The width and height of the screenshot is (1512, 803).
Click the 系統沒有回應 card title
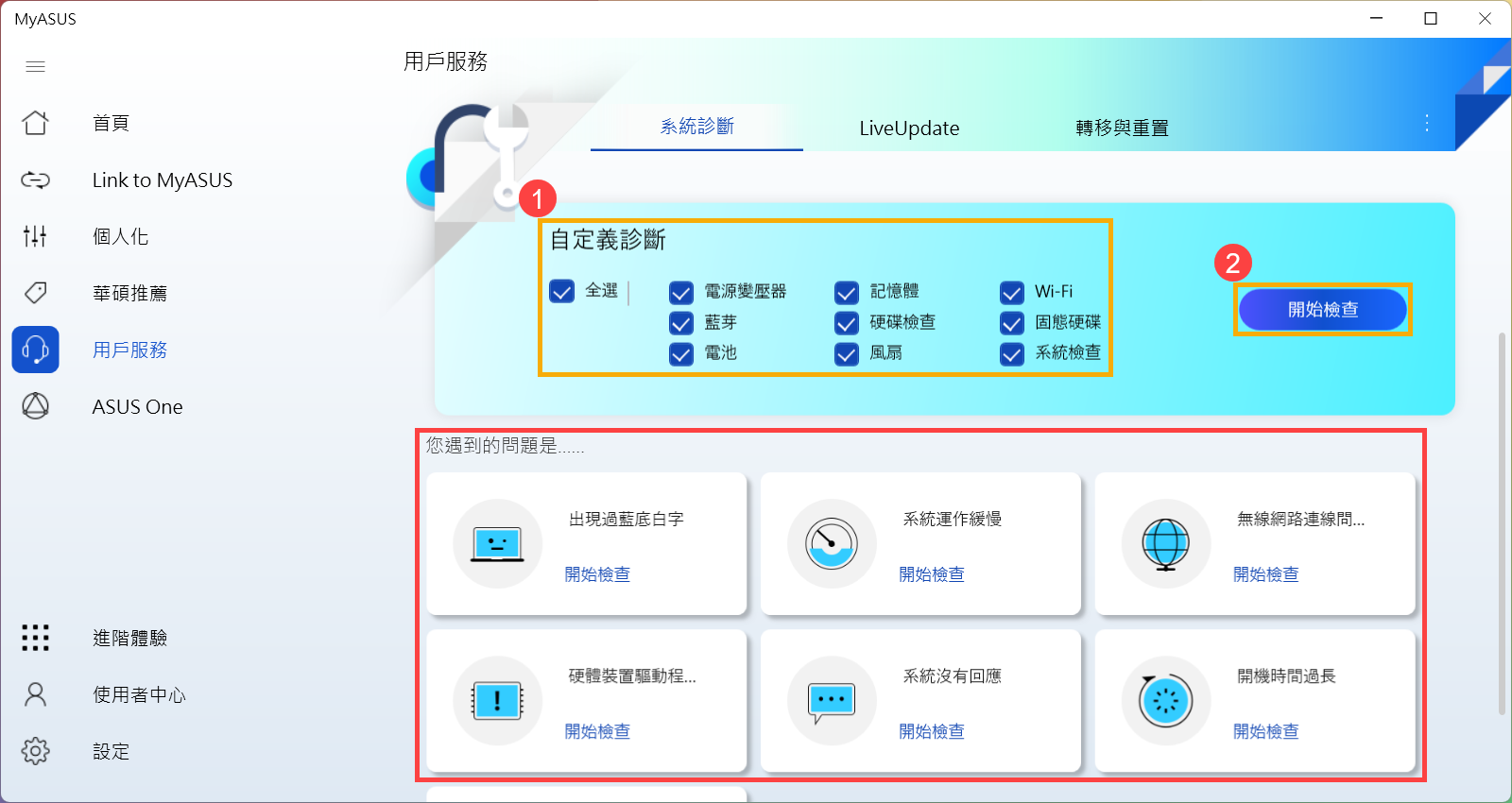(x=952, y=675)
